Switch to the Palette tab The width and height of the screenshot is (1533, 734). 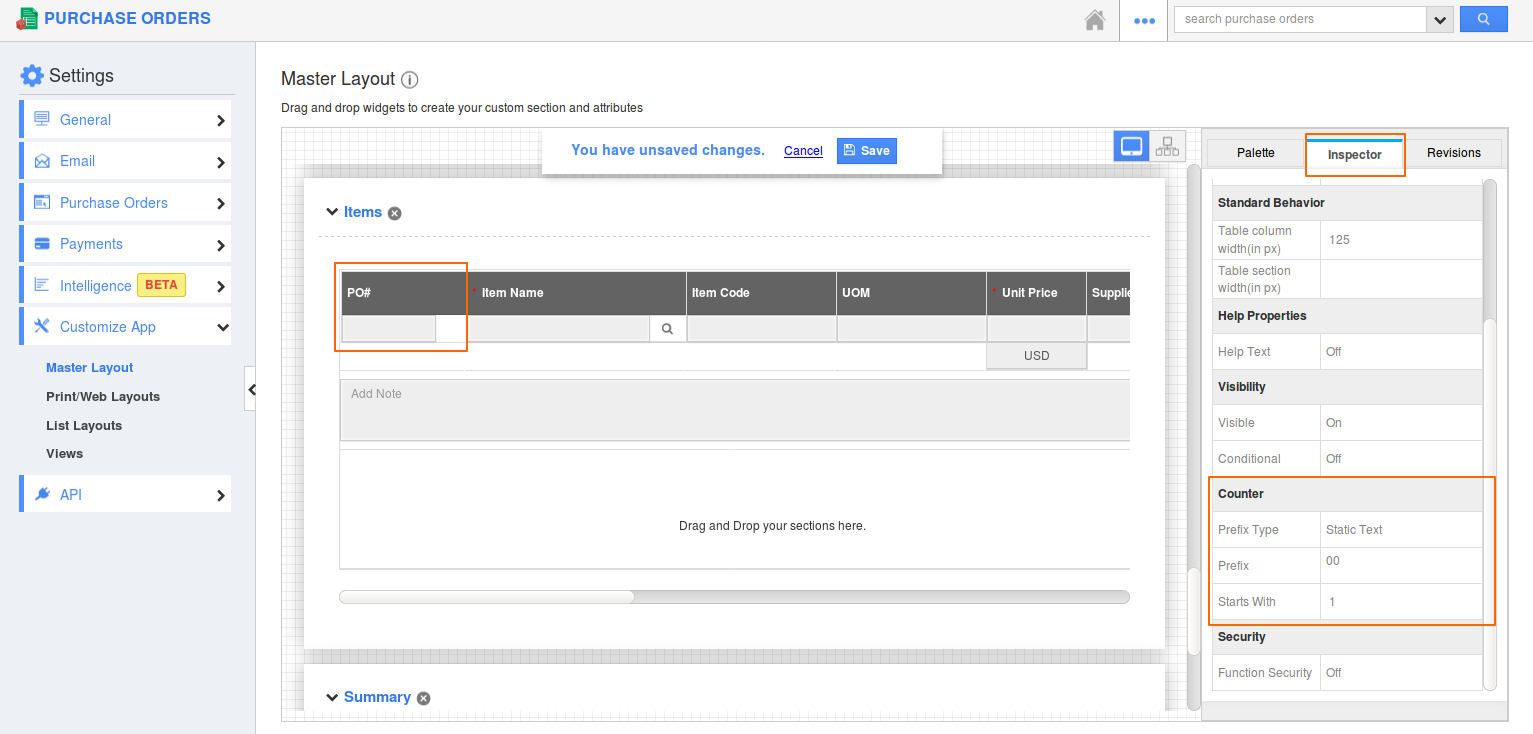1255,153
